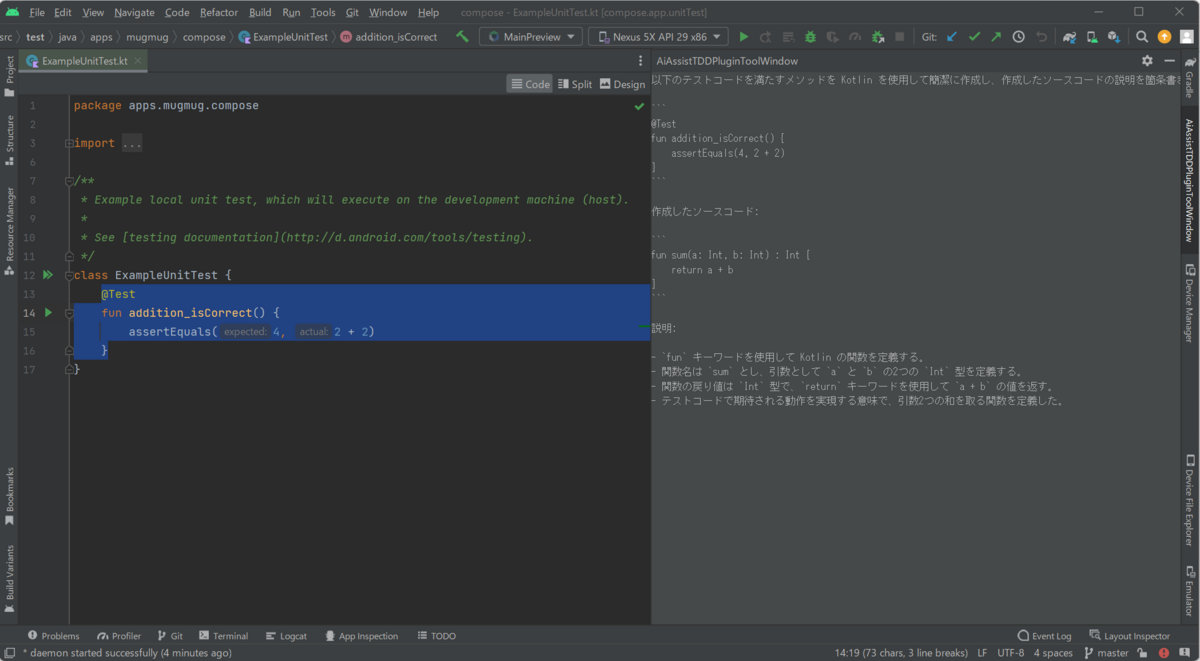This screenshot has height=661, width=1200.
Task: Collapse ExampleUnitTest class fold marker
Action: click(x=69, y=275)
